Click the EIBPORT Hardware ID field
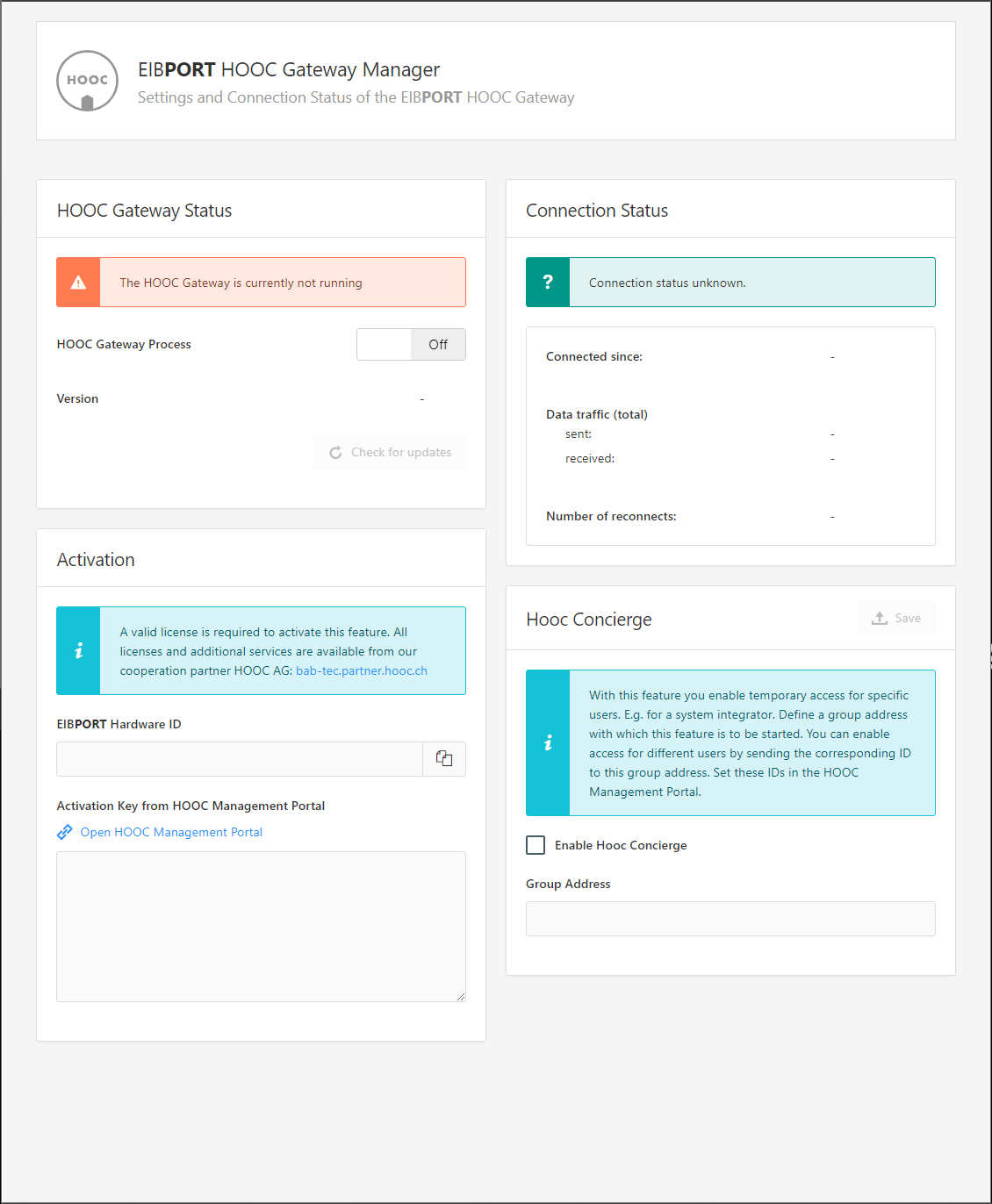 pyautogui.click(x=240, y=759)
